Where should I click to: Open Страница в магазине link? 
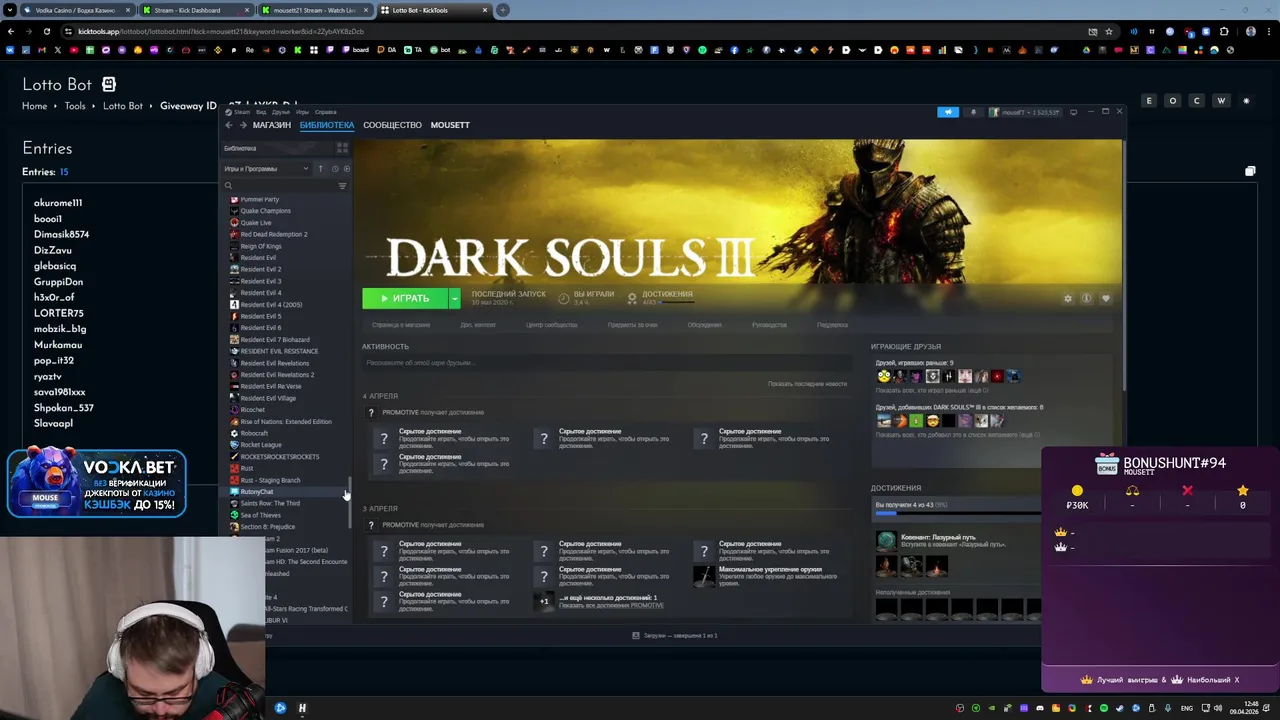pos(401,325)
